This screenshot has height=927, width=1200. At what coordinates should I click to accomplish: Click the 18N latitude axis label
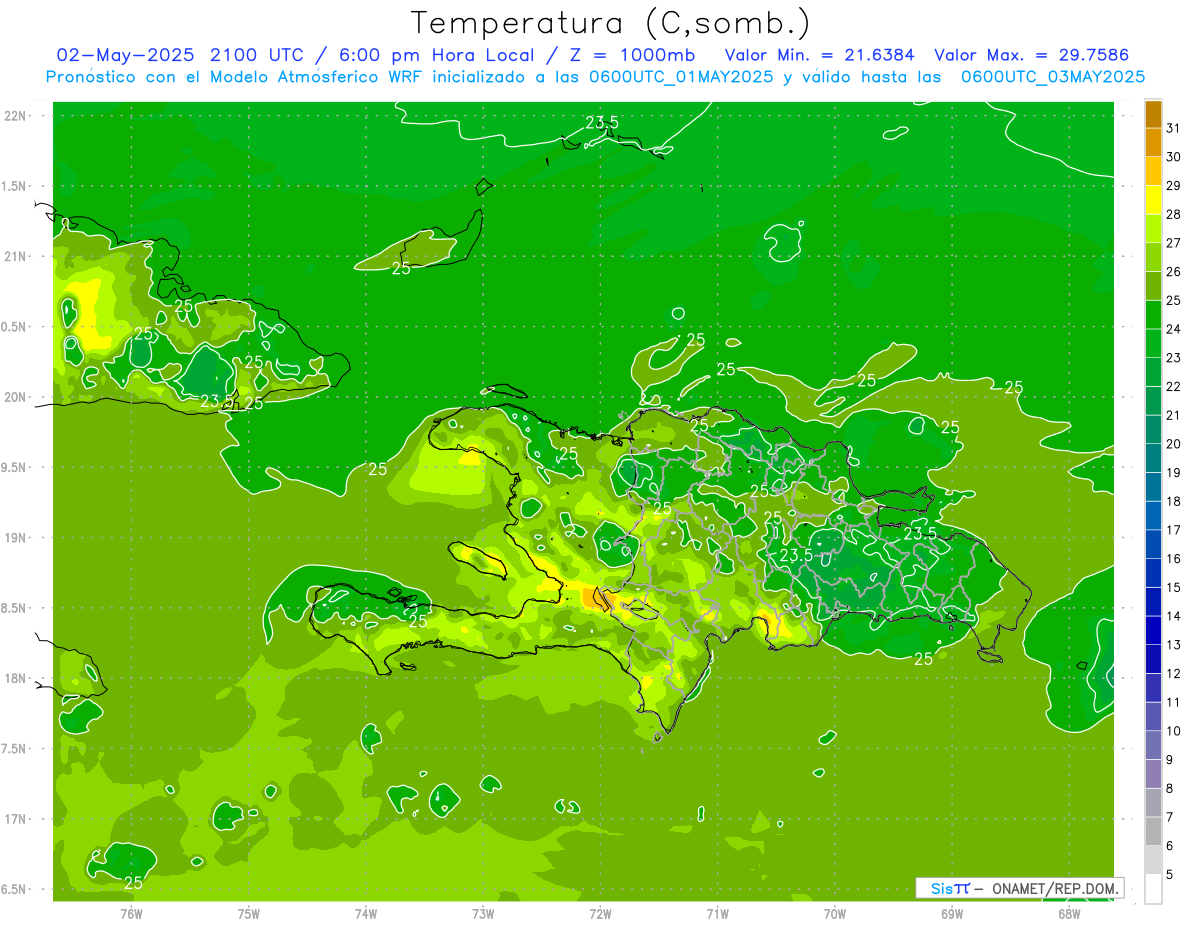tap(14, 679)
